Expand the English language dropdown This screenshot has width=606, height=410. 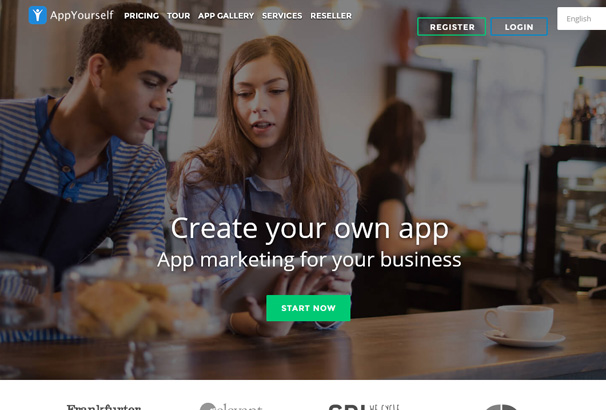pyautogui.click(x=581, y=19)
